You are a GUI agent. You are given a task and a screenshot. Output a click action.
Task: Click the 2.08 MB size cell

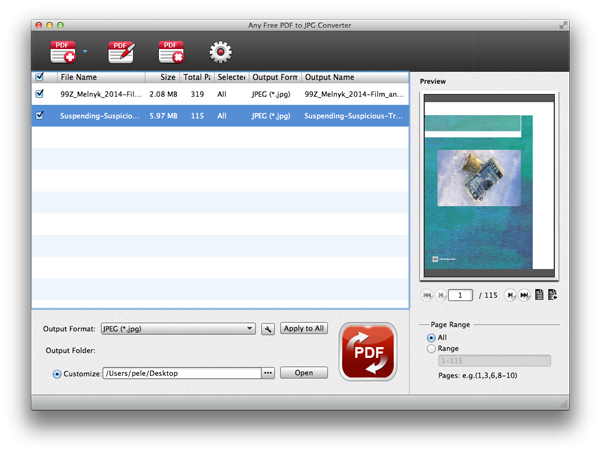(x=163, y=94)
